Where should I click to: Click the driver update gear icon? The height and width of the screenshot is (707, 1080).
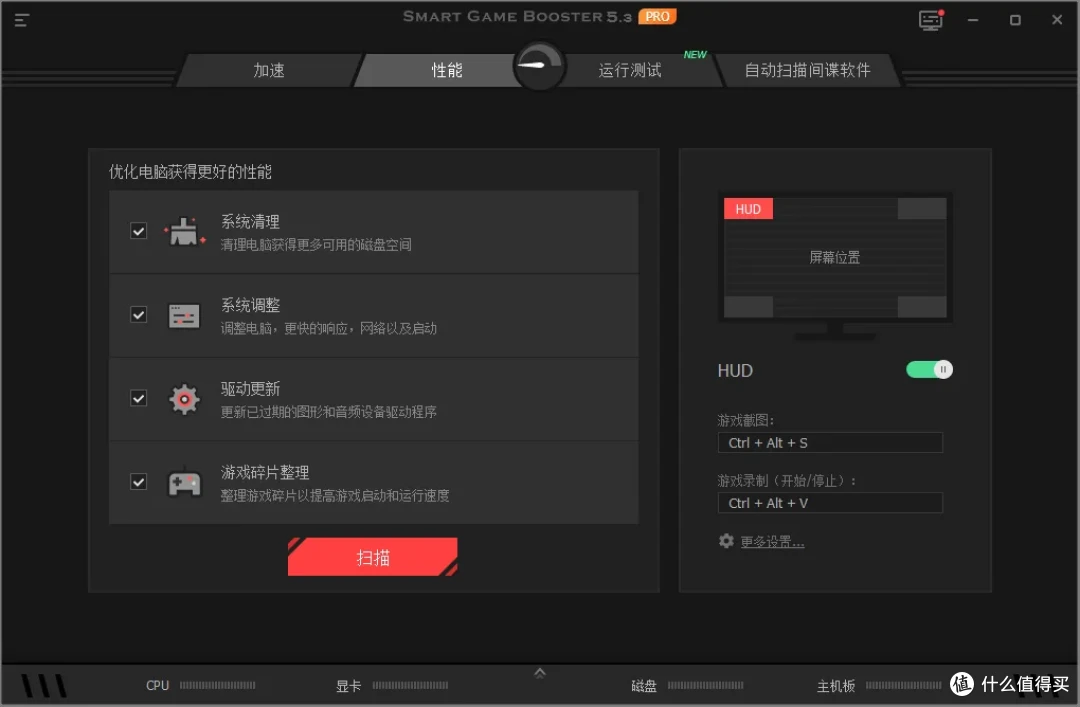184,399
